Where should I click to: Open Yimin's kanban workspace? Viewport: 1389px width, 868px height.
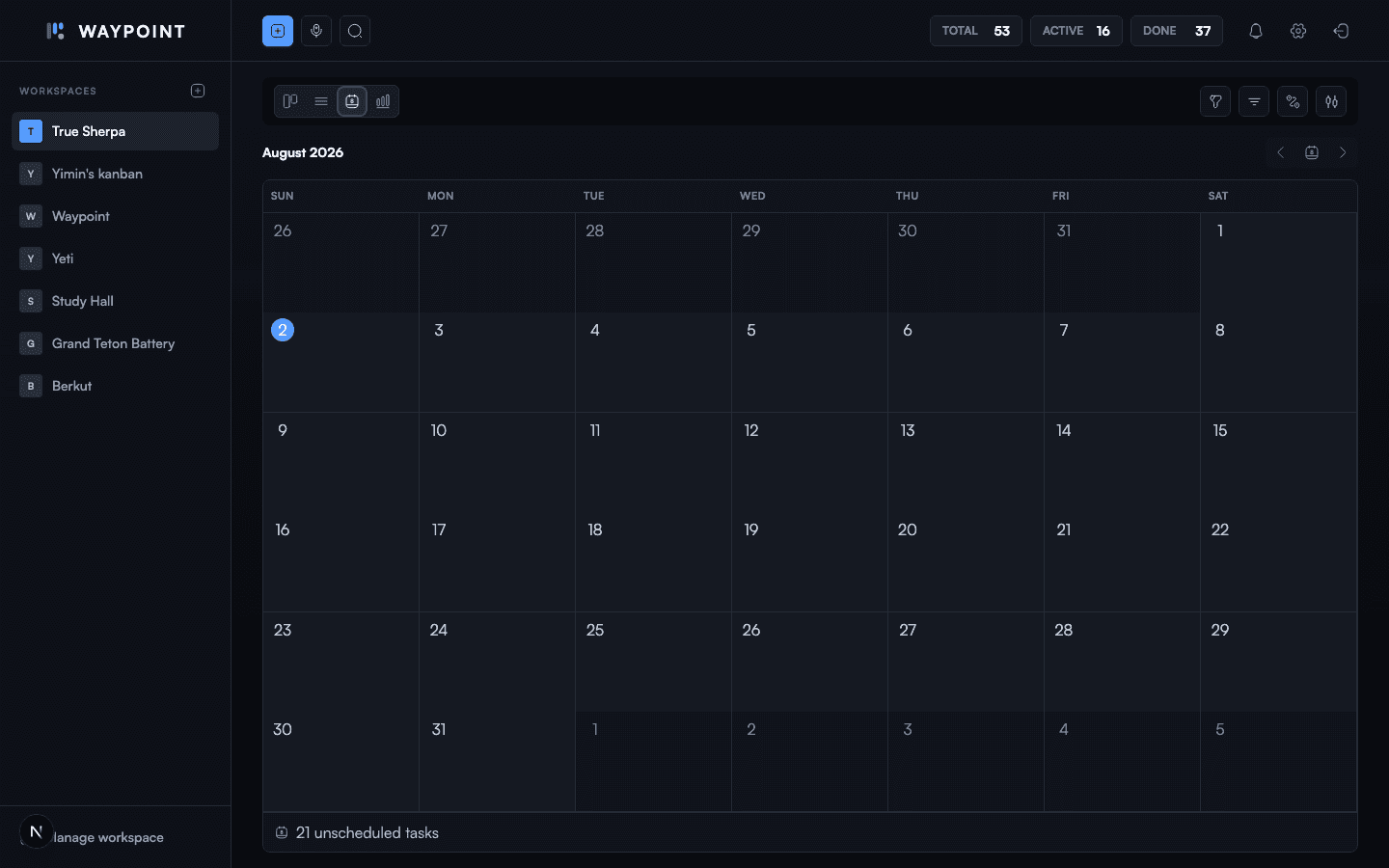click(115, 174)
